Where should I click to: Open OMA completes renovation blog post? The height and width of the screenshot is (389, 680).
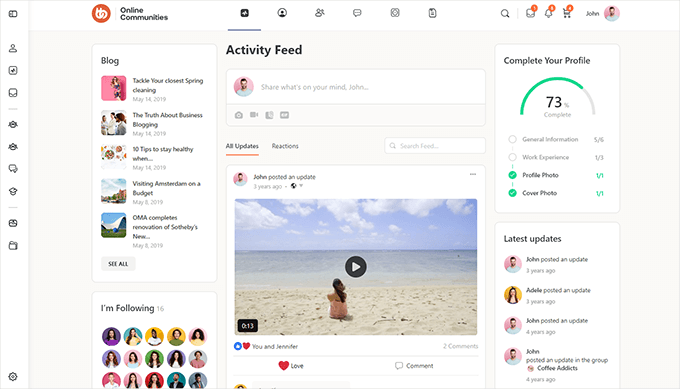click(165, 227)
